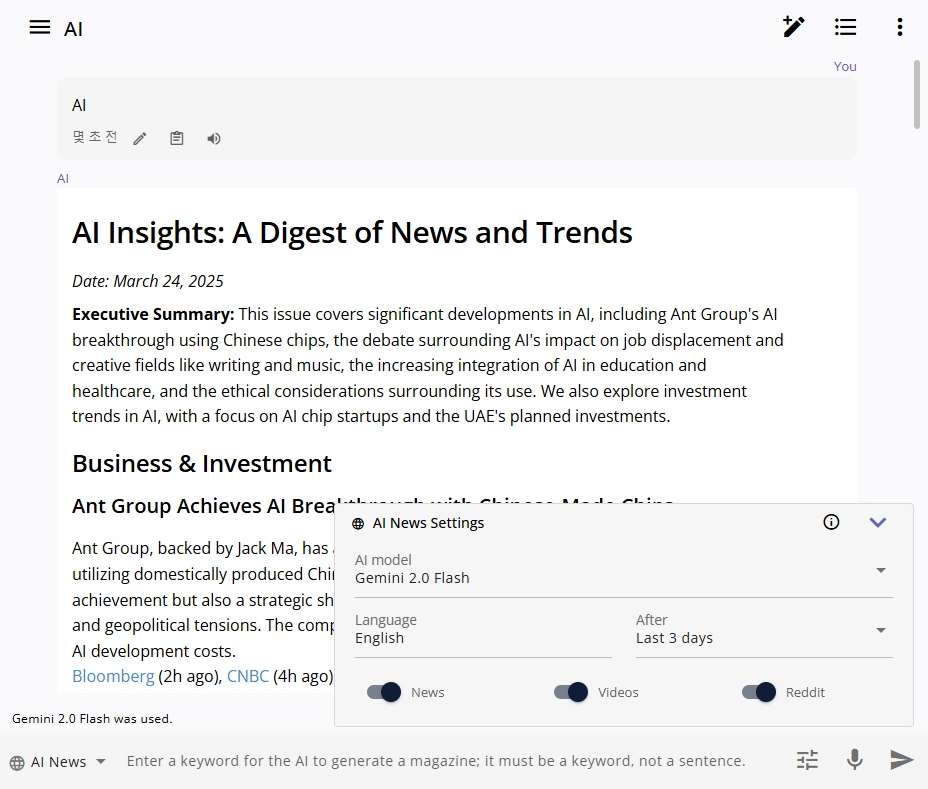
Task: Click the vertical scrollbar thumb
Action: pos(917,95)
